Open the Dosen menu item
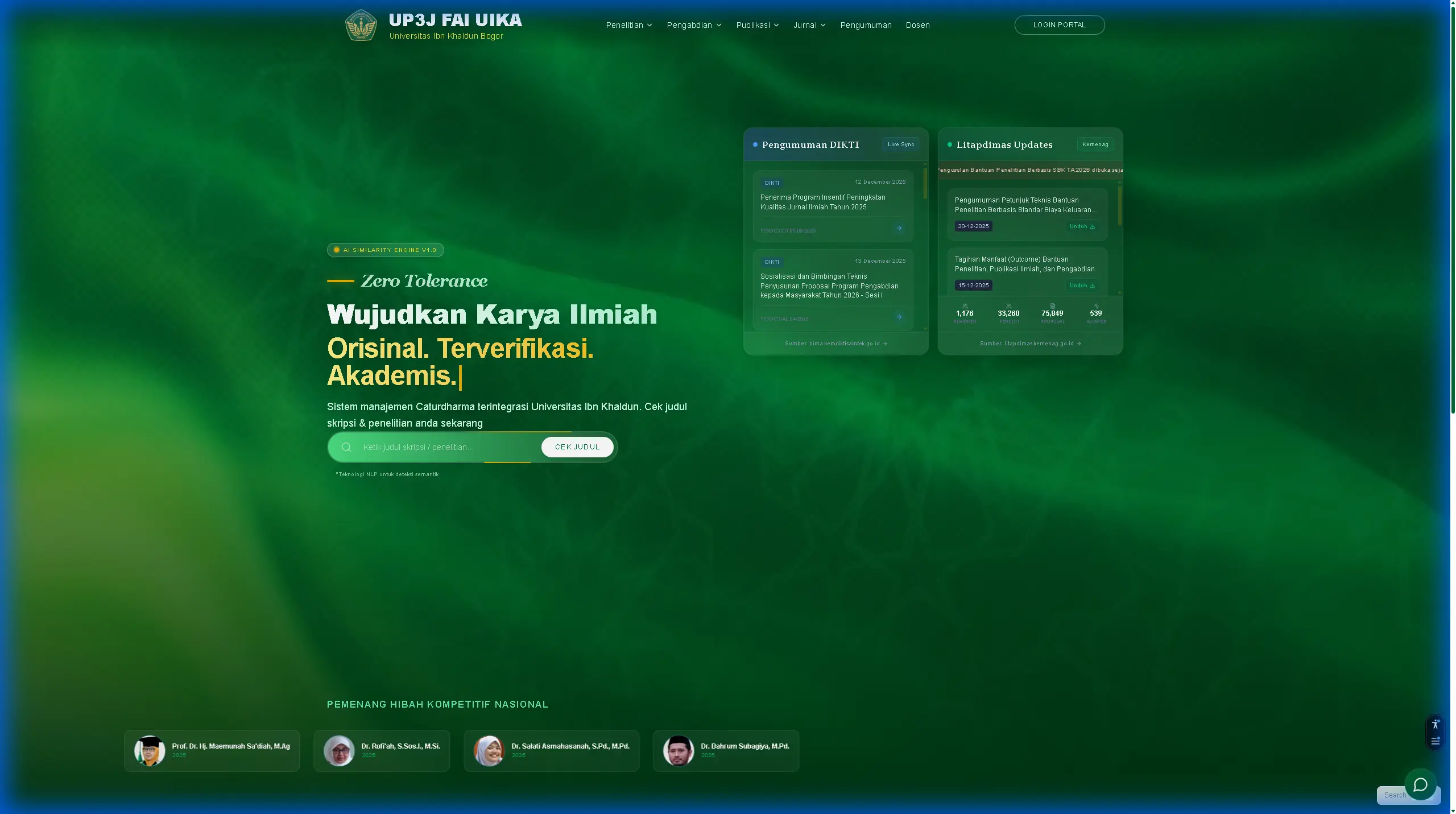 917,25
